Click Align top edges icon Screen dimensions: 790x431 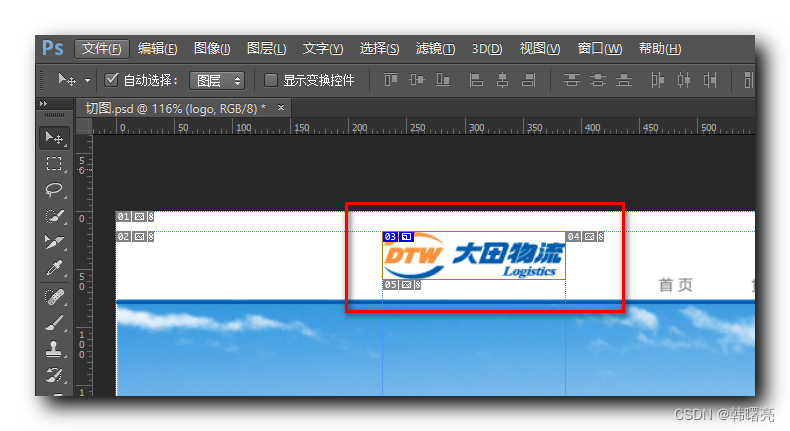(391, 80)
